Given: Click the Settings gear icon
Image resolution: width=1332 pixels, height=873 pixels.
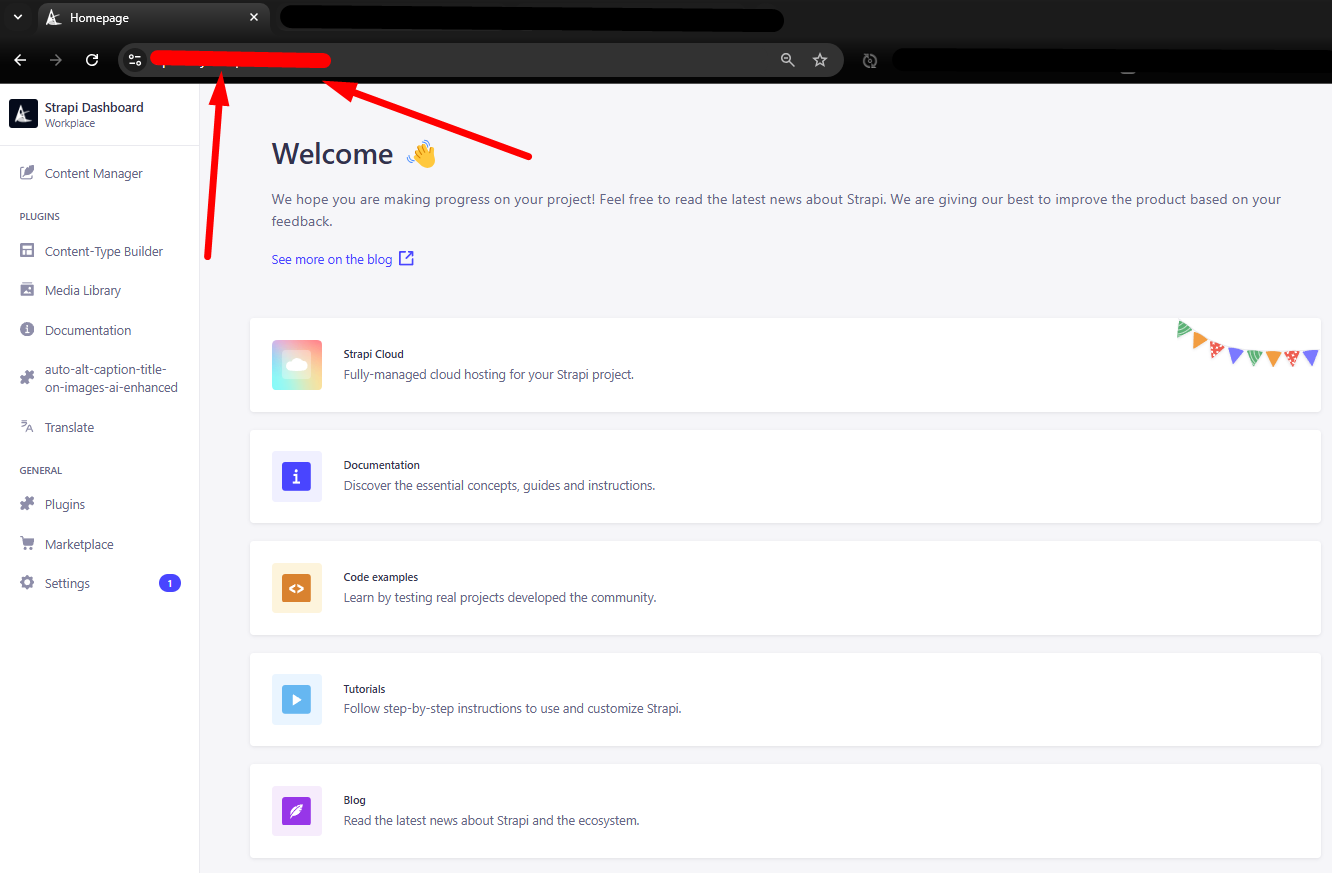Looking at the screenshot, I should [27, 583].
